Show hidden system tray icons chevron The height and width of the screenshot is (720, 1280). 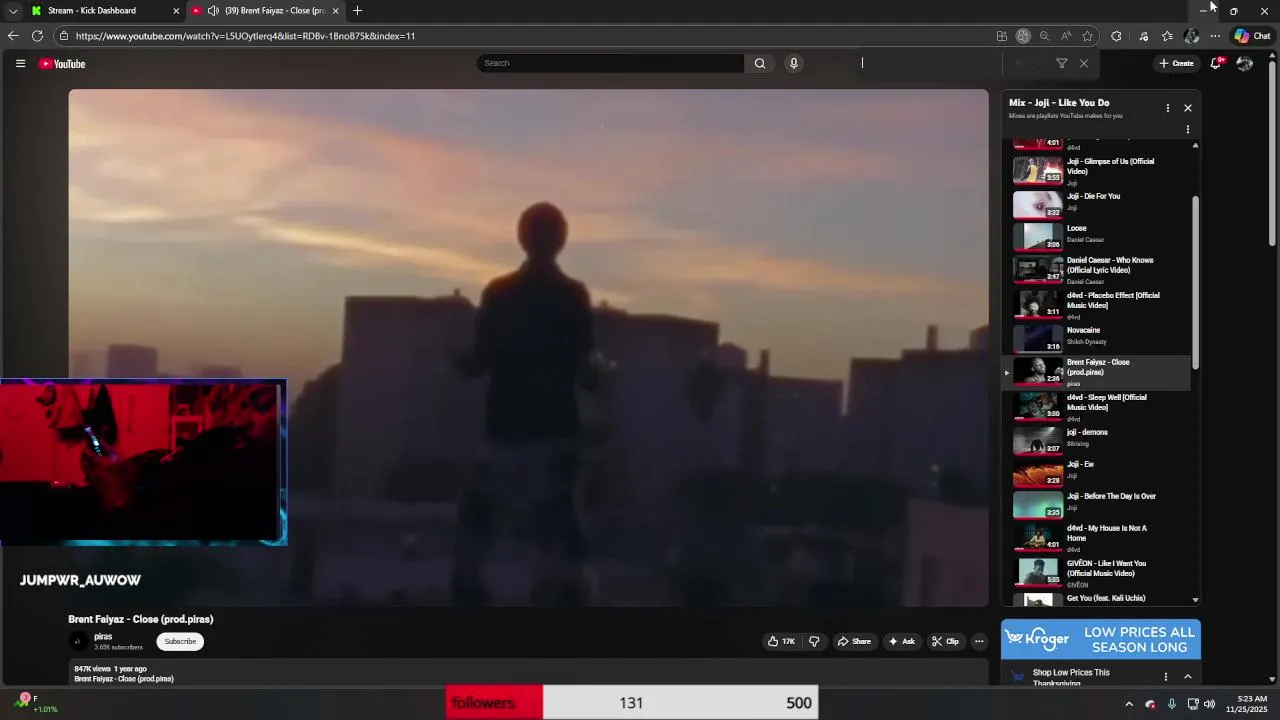pyautogui.click(x=1129, y=704)
